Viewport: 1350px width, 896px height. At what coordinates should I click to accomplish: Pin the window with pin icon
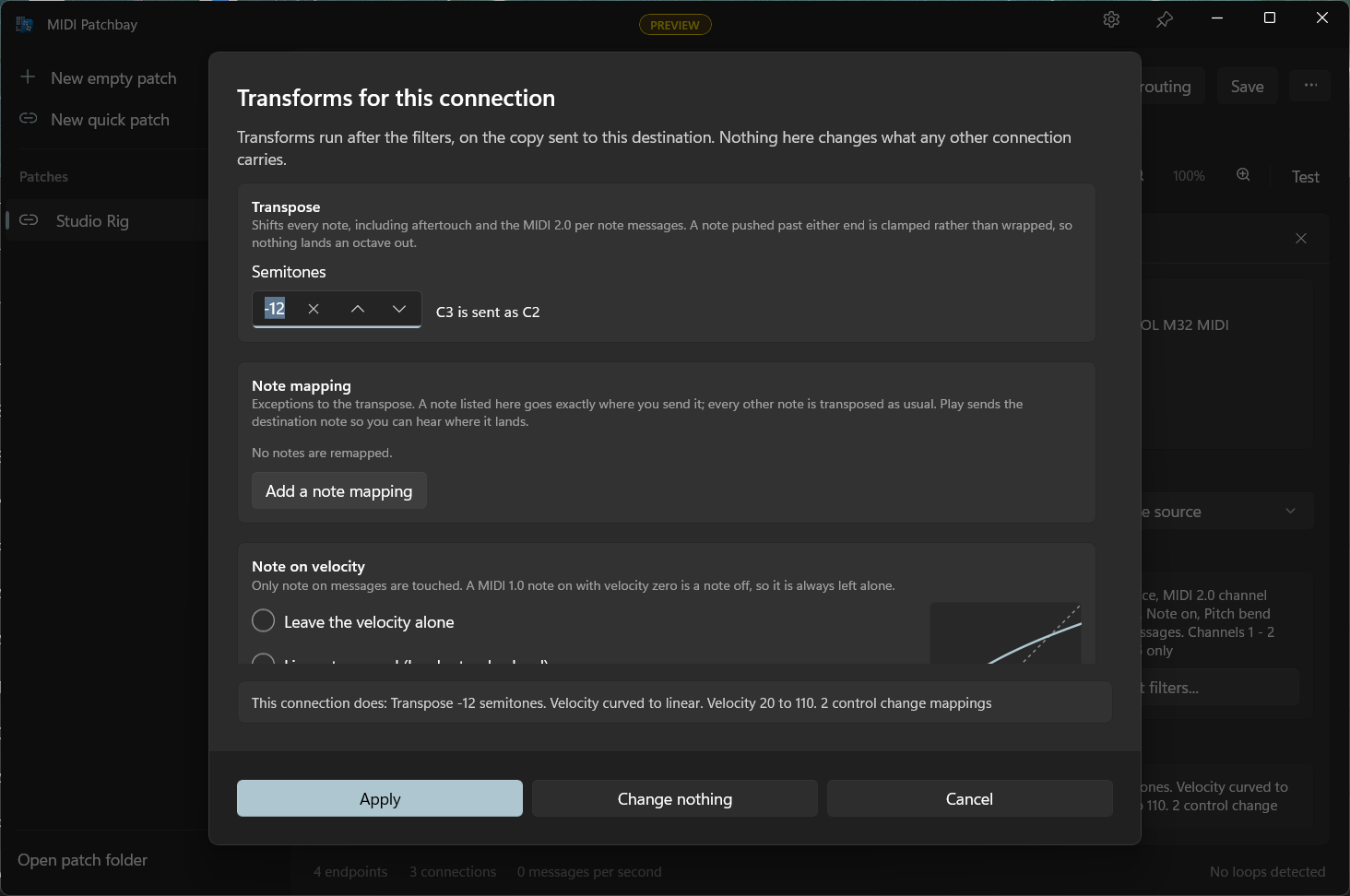(1165, 19)
